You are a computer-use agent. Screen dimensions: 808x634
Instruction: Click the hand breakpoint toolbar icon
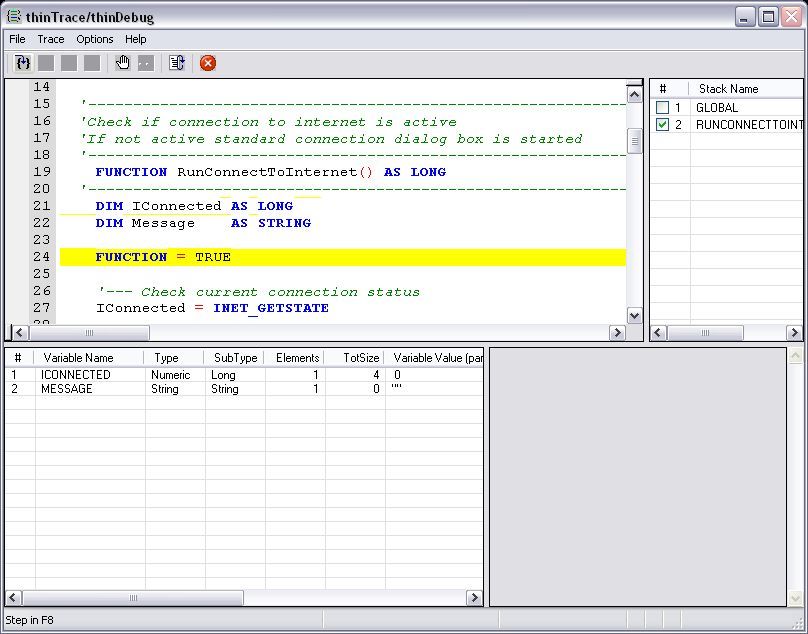[x=123, y=63]
